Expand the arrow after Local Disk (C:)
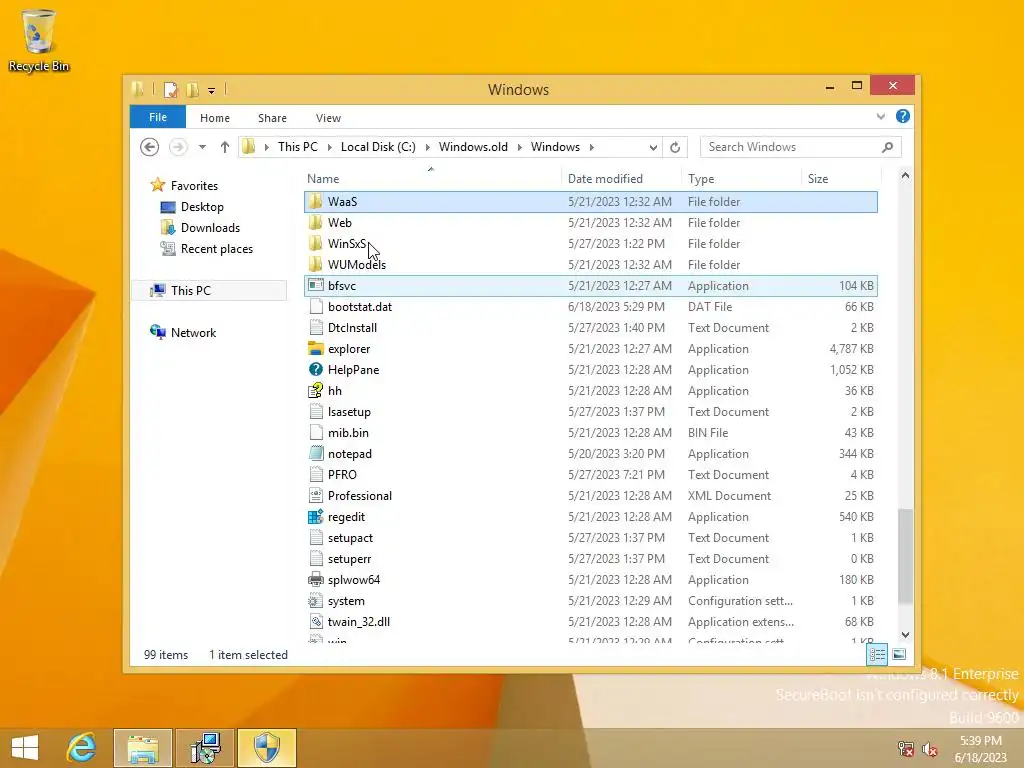Image resolution: width=1024 pixels, height=768 pixels. point(428,147)
